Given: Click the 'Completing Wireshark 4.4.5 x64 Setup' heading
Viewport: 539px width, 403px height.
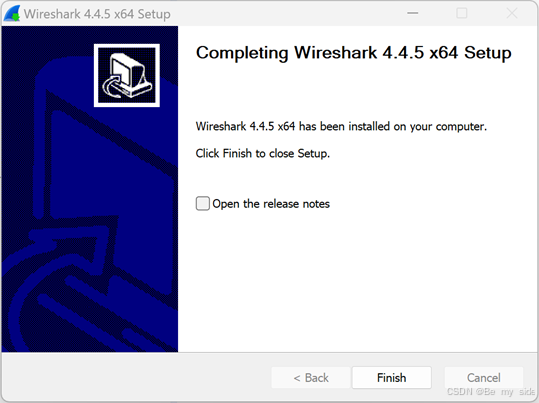Looking at the screenshot, I should pyautogui.click(x=353, y=53).
